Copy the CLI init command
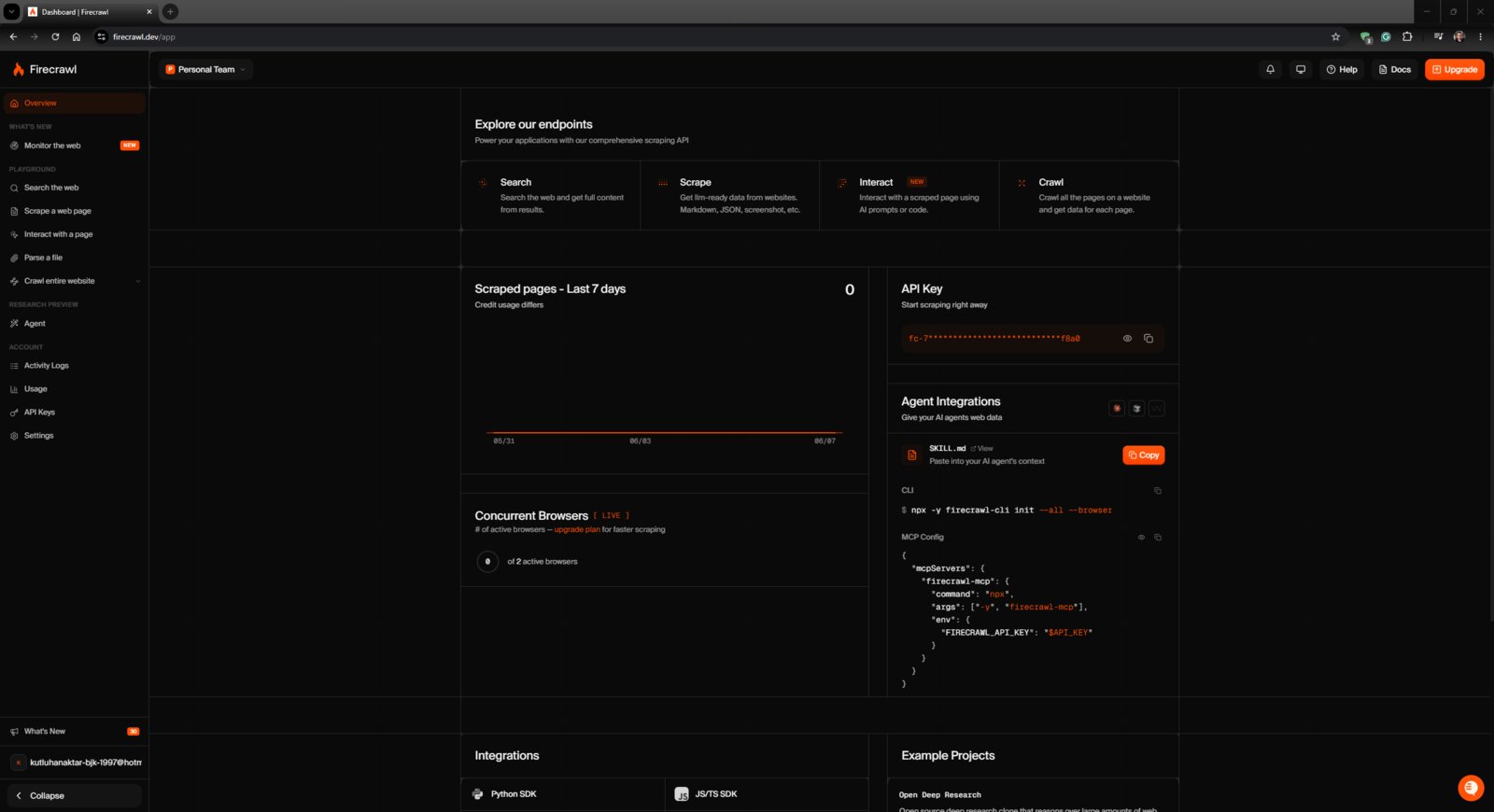Image resolution: width=1494 pixels, height=812 pixels. tap(1158, 491)
